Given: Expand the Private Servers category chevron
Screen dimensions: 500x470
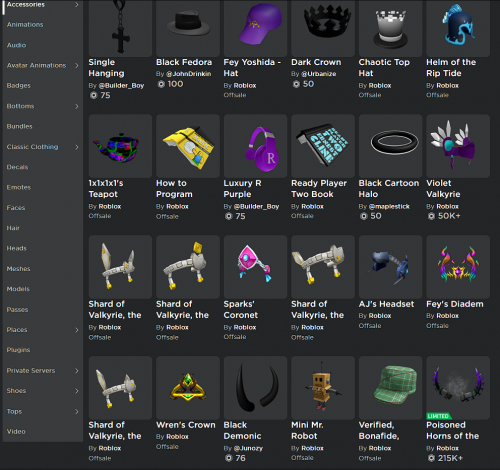Looking at the screenshot, I should [x=77, y=371].
